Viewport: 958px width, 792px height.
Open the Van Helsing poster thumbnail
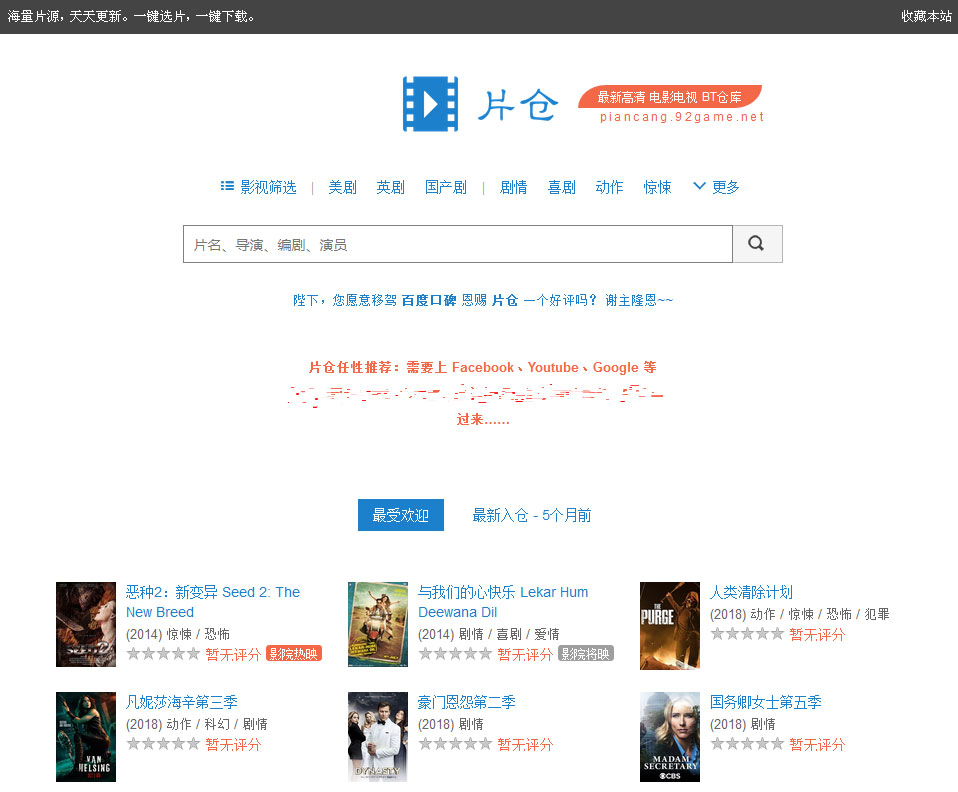point(86,736)
